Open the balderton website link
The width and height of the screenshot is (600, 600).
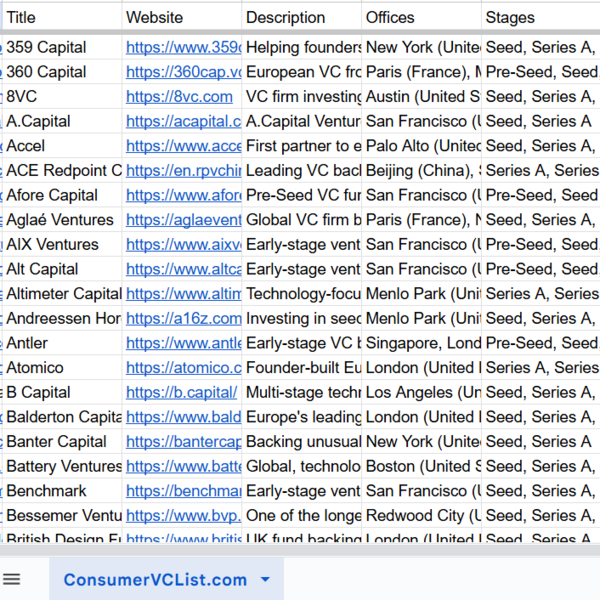point(184,417)
